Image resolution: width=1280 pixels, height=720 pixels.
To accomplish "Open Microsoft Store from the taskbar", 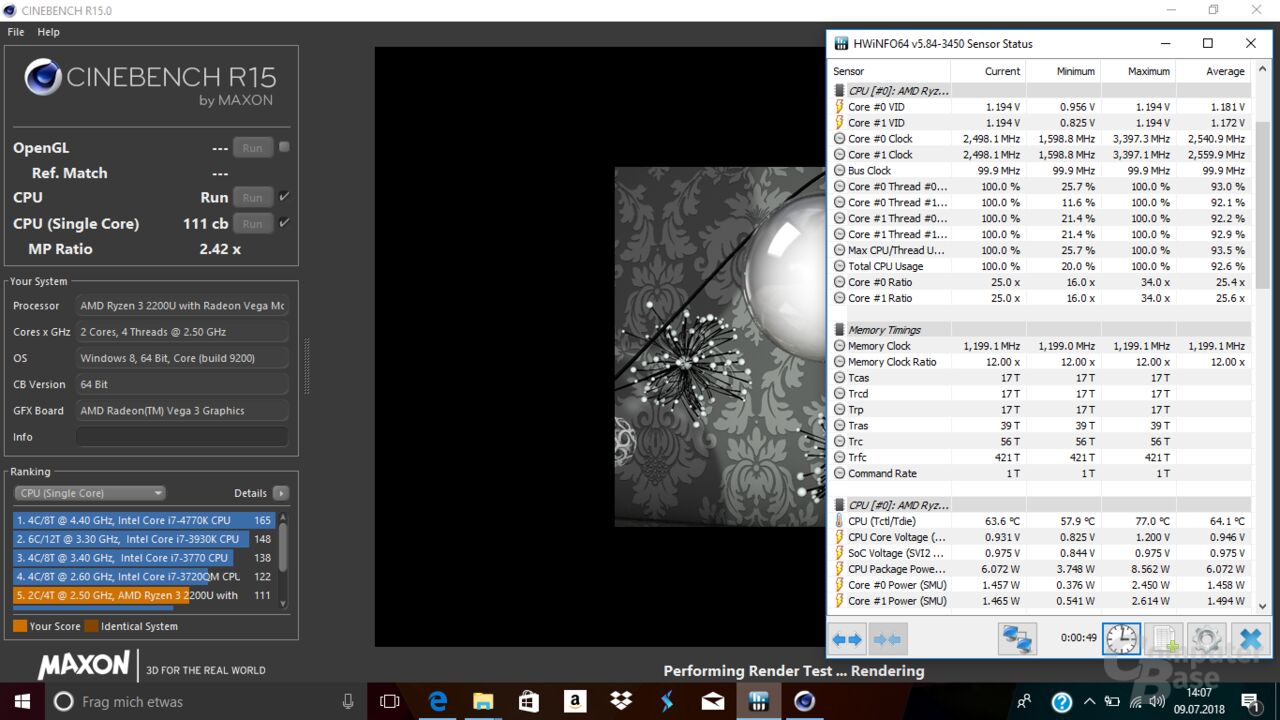I will click(529, 701).
